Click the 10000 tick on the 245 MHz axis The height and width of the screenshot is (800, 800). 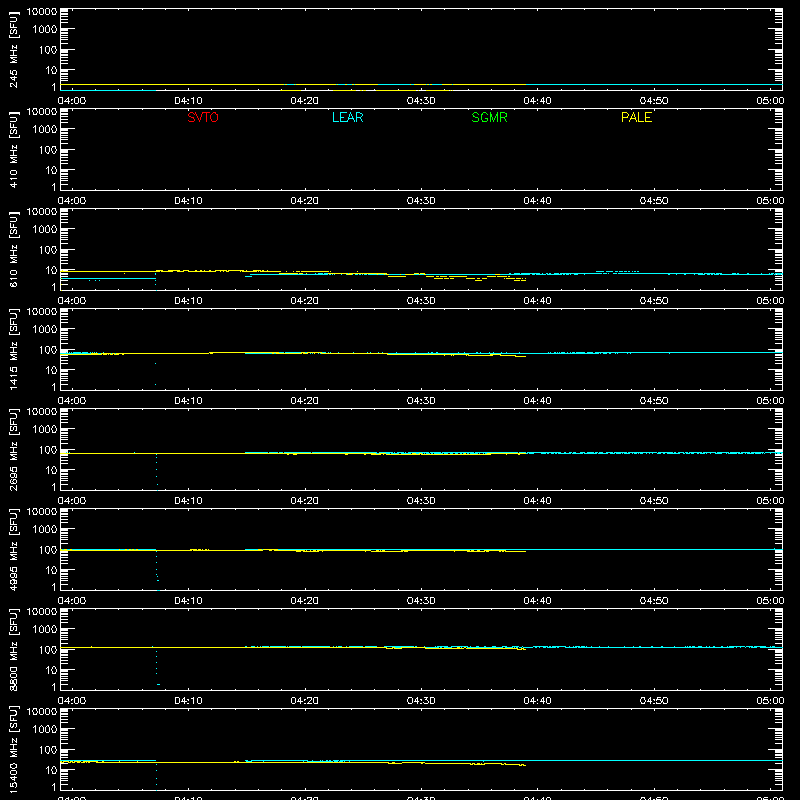click(42, 12)
